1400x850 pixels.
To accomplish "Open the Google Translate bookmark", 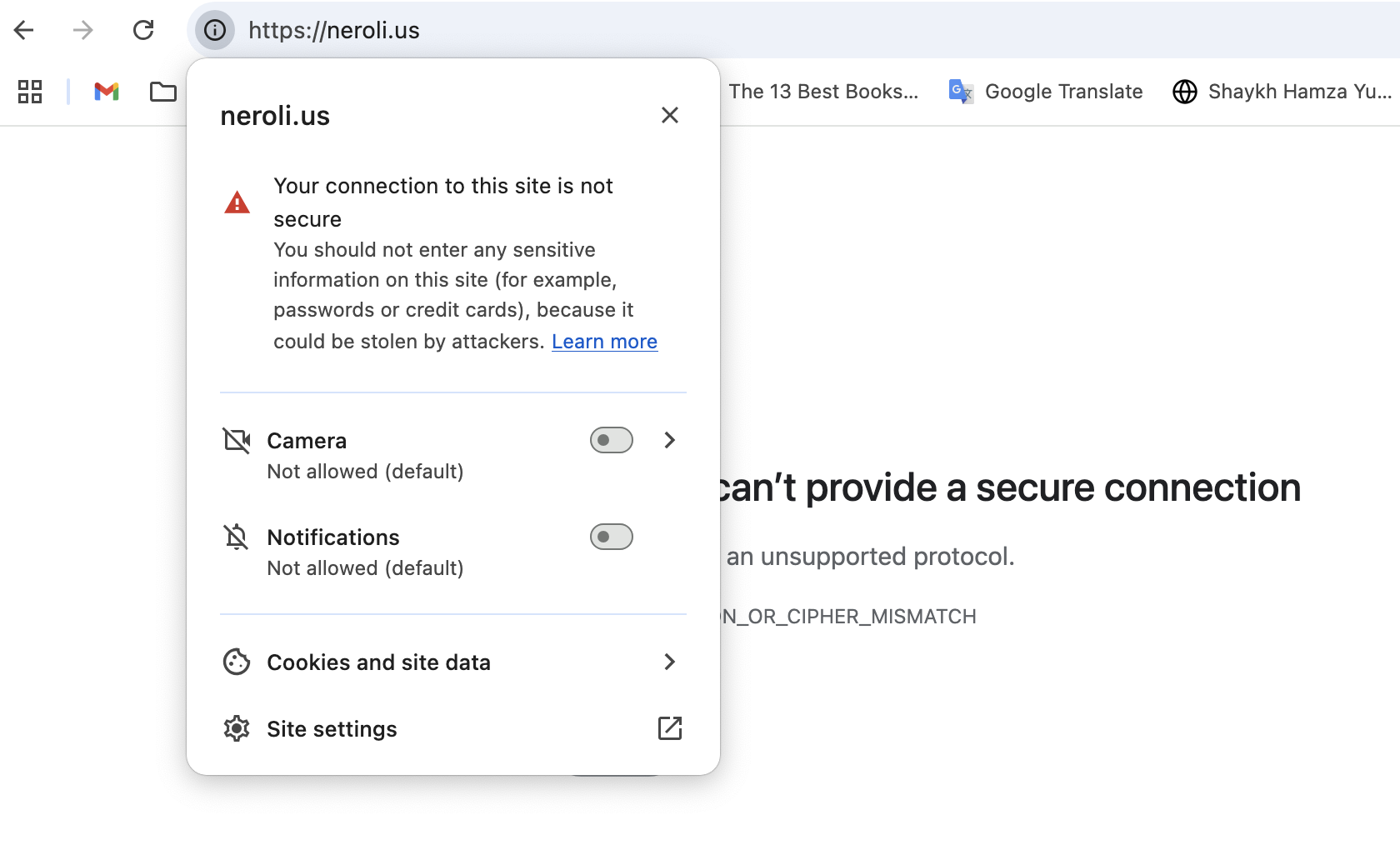I will [1045, 92].
